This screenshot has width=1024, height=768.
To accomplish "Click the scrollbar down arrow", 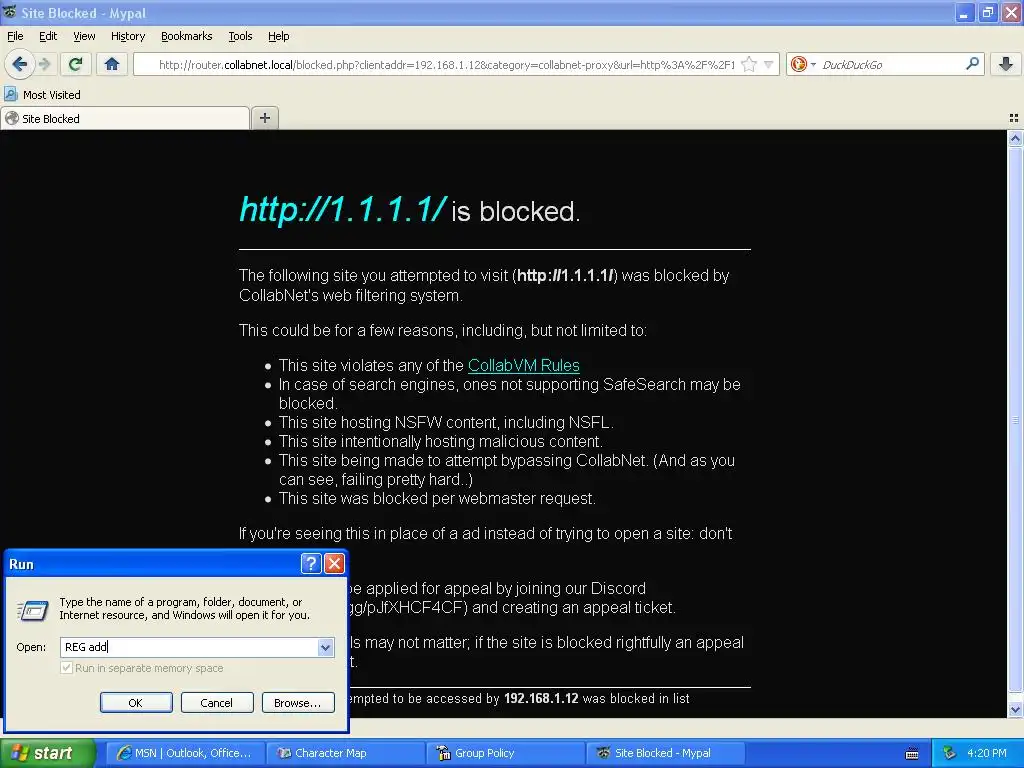I will pos(1015,710).
